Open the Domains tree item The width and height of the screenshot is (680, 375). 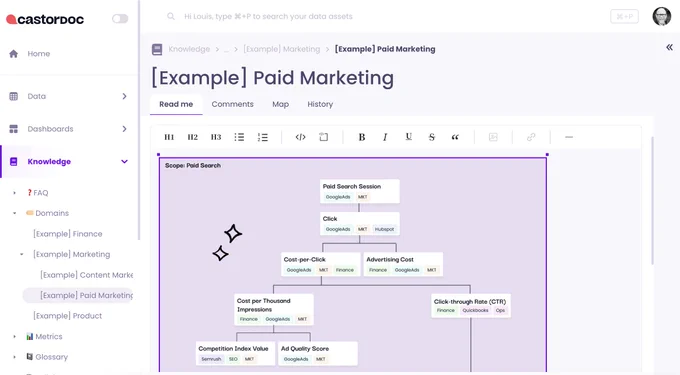coord(48,213)
